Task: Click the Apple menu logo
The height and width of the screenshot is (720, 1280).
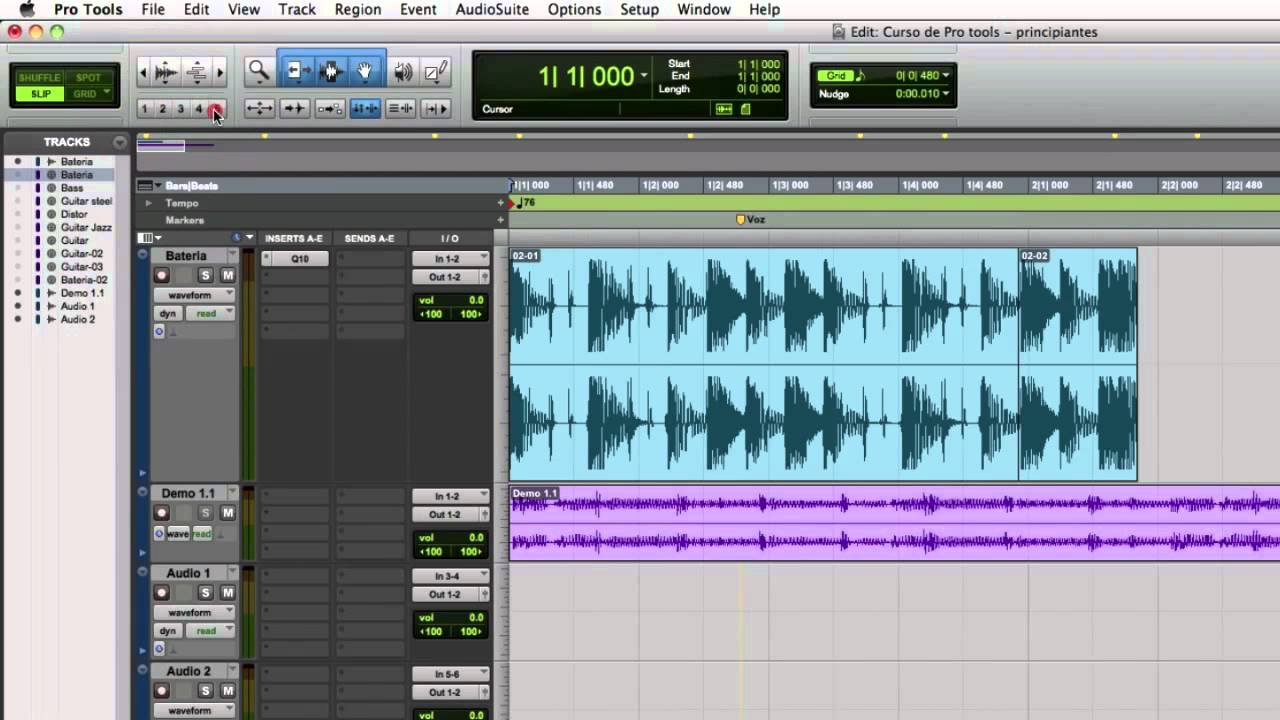Action: click(27, 10)
